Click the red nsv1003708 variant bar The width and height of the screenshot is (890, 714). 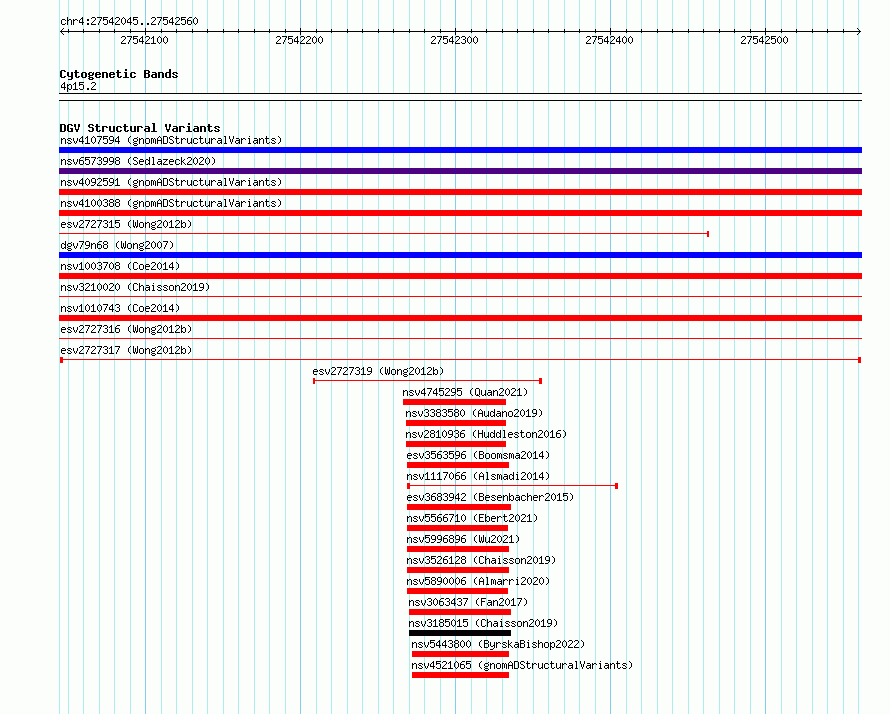(460, 276)
